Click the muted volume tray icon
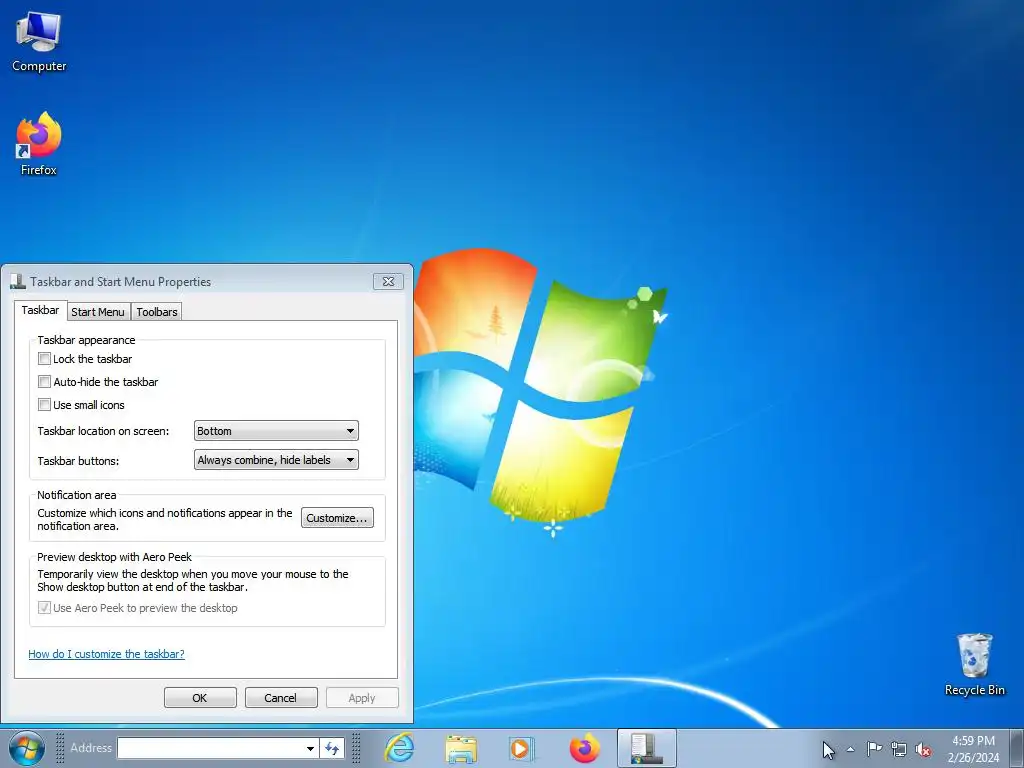1024x768 pixels. click(923, 749)
